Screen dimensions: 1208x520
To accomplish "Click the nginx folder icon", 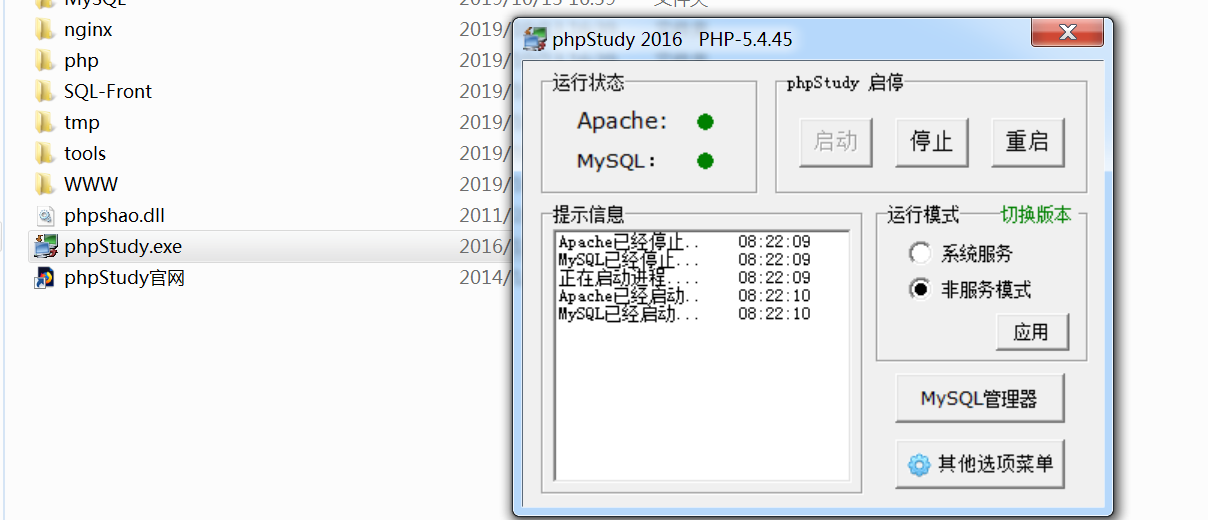I will [45, 30].
